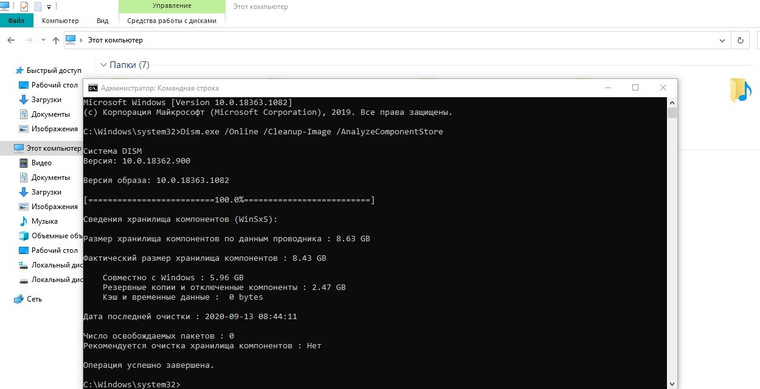Open Объемные объекты folder in sidebar
This screenshot has height=389, width=760.
[50, 236]
